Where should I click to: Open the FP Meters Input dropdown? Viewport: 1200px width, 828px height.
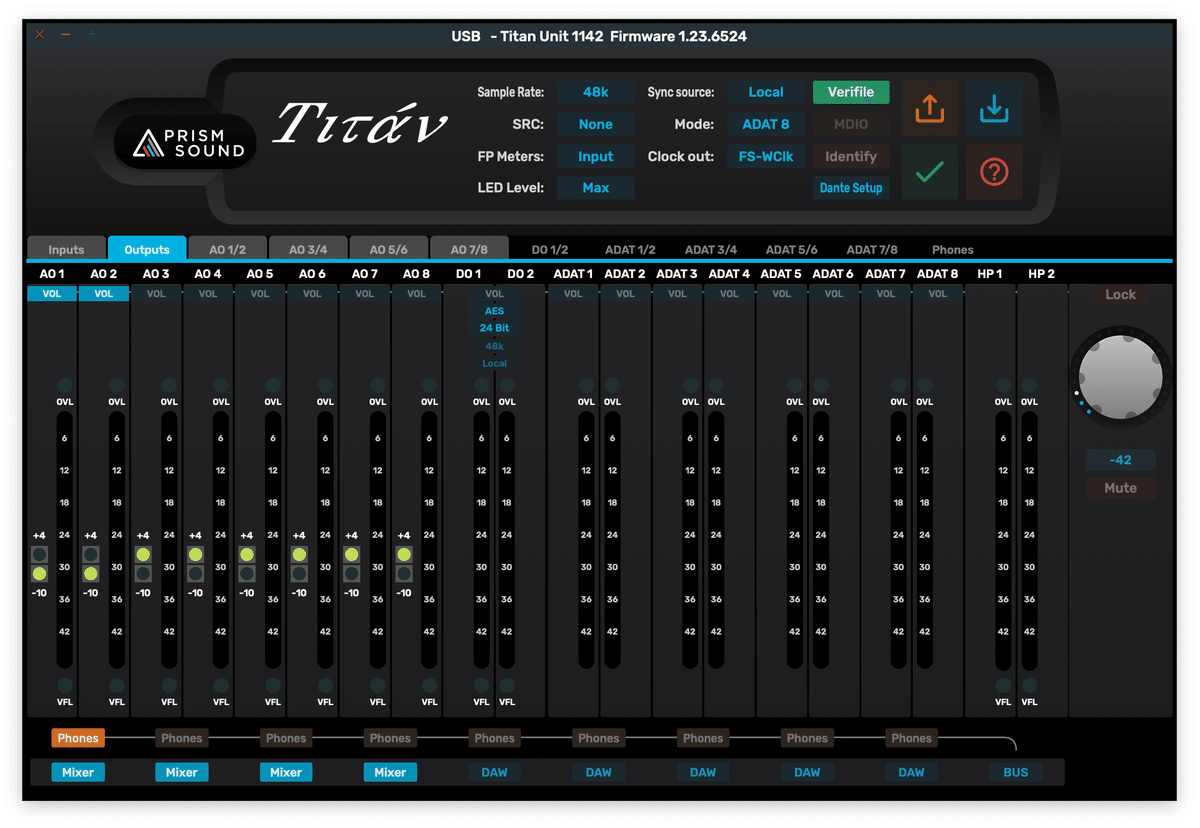596,156
